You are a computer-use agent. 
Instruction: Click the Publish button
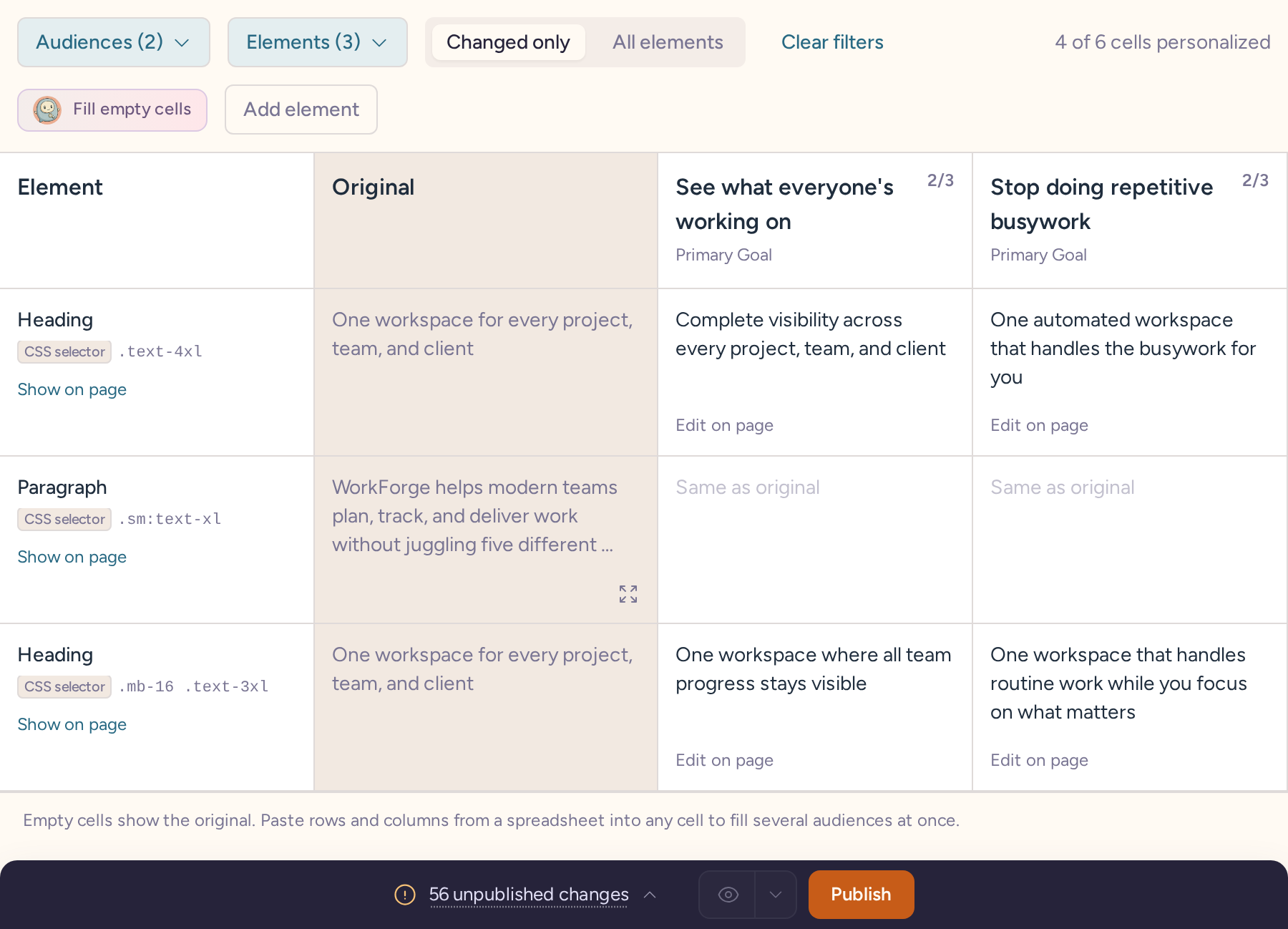[x=861, y=895]
